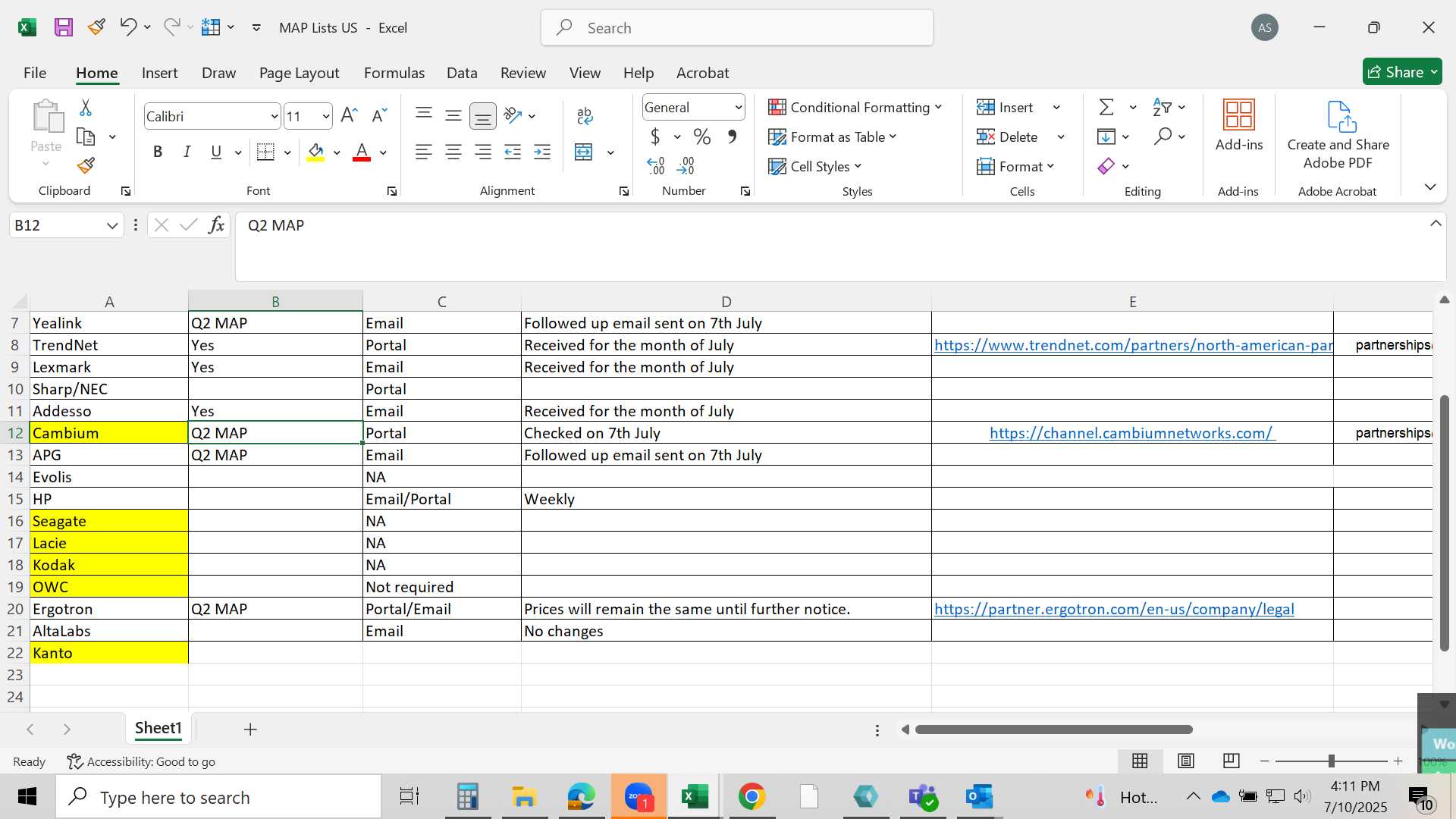Collapse the ribbon with chevron
1456x819 pixels.
(1430, 187)
